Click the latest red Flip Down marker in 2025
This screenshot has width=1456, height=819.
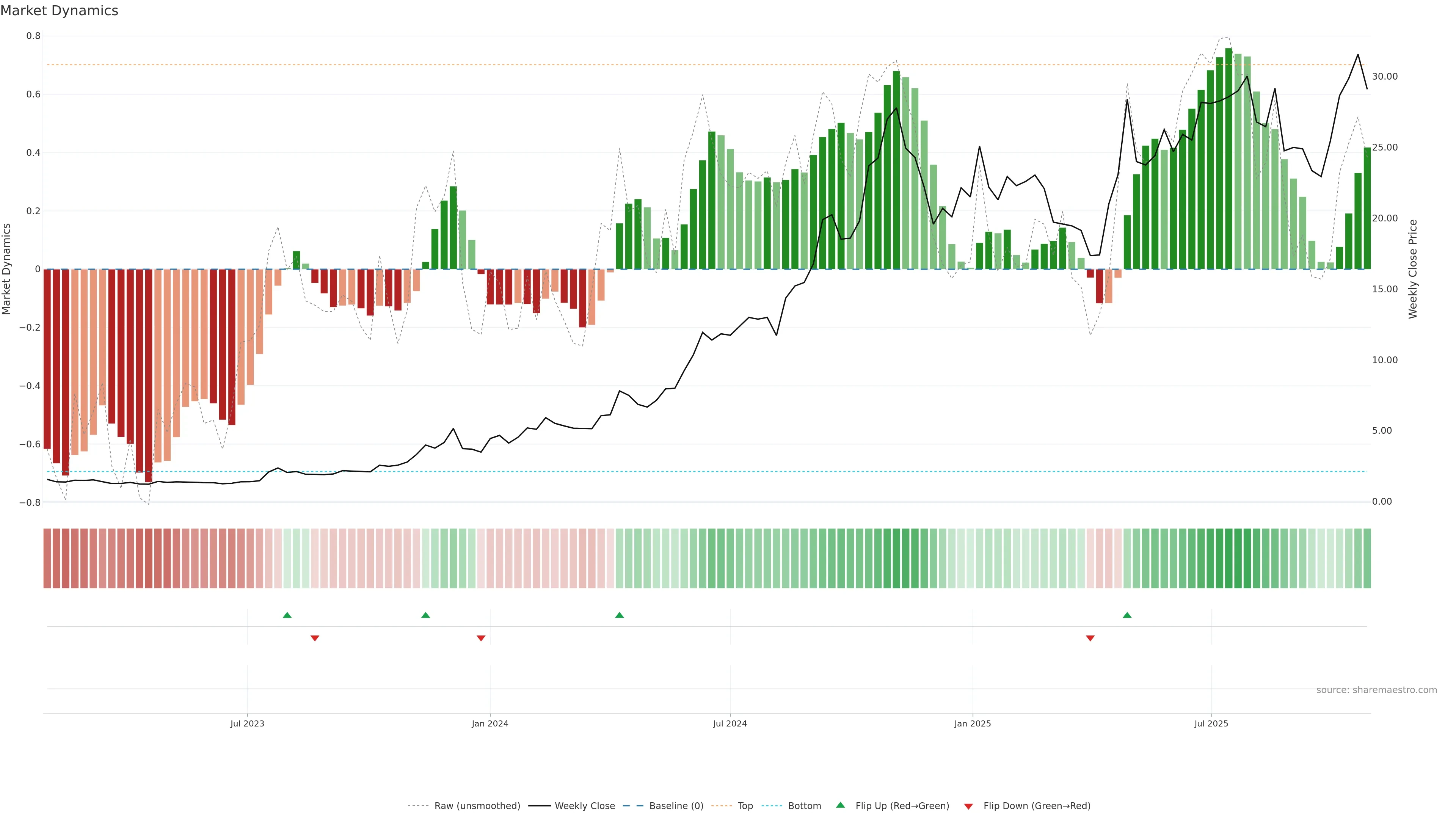tap(1090, 638)
